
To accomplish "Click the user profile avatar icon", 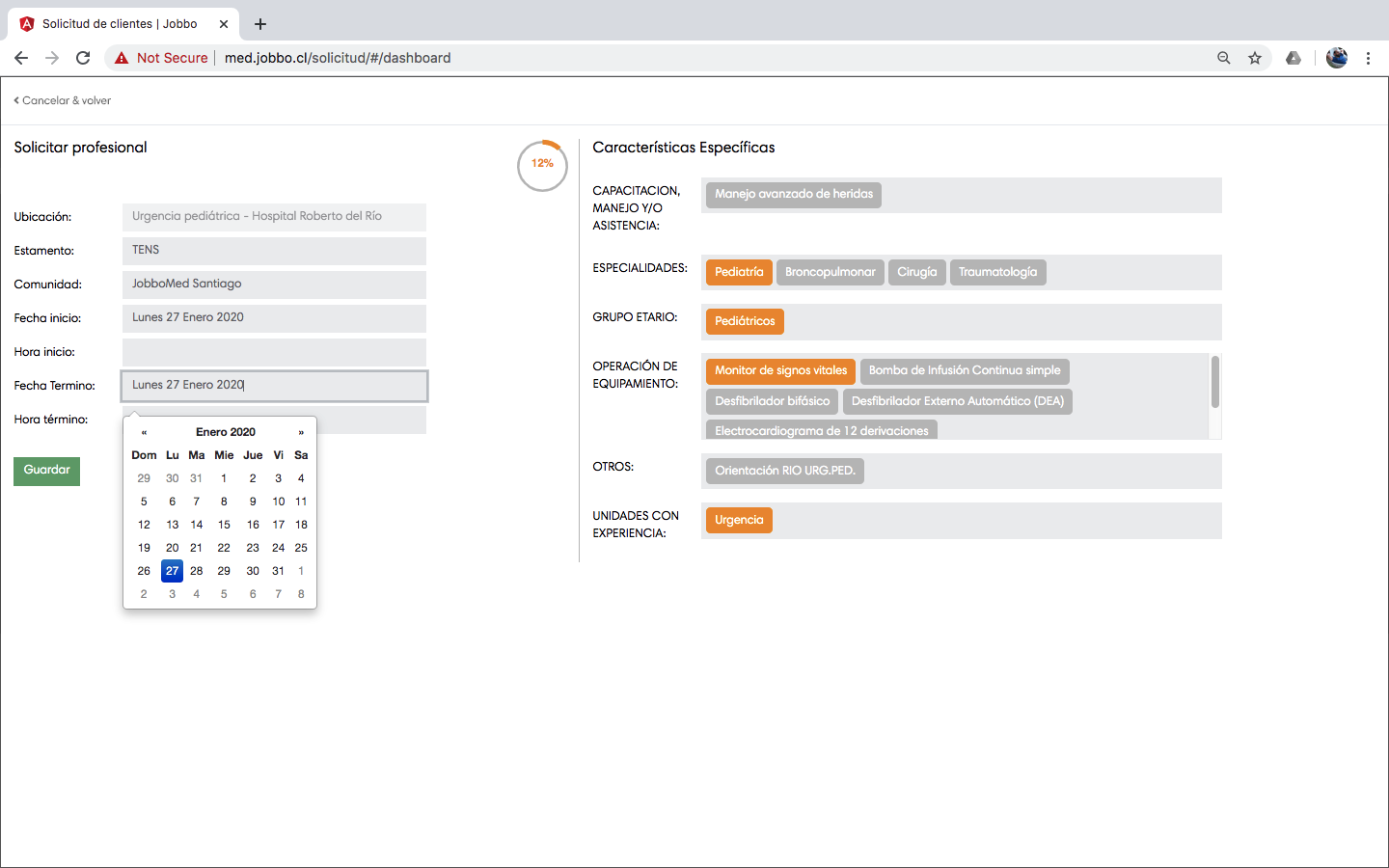I will 1336,58.
